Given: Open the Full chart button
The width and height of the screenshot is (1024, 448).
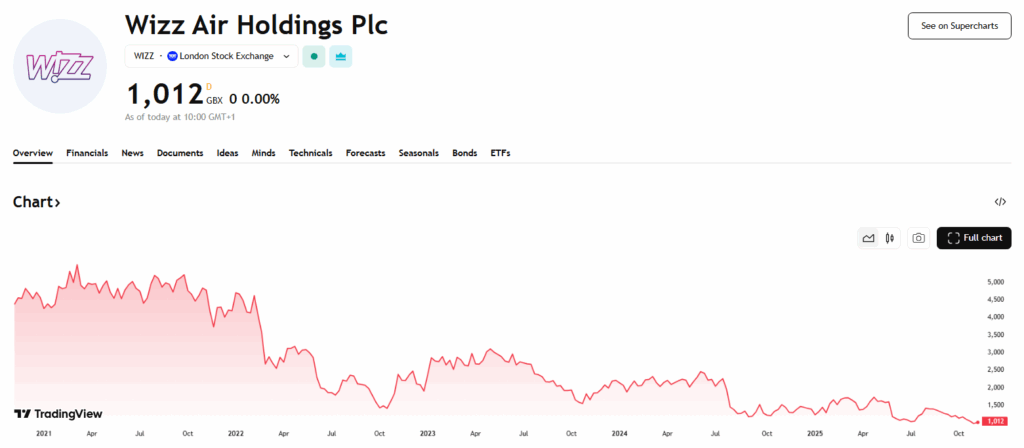Looking at the screenshot, I should [974, 238].
